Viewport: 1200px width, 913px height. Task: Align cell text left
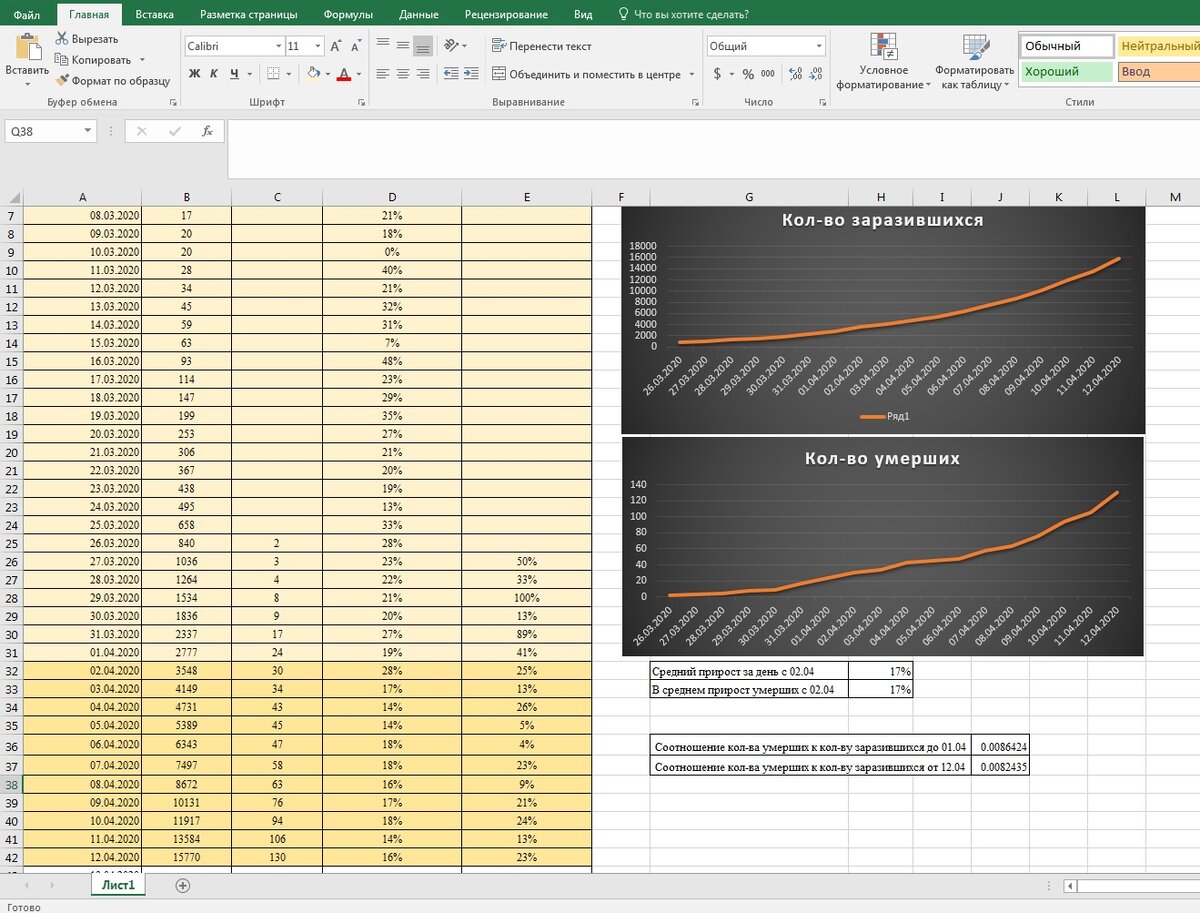point(382,73)
